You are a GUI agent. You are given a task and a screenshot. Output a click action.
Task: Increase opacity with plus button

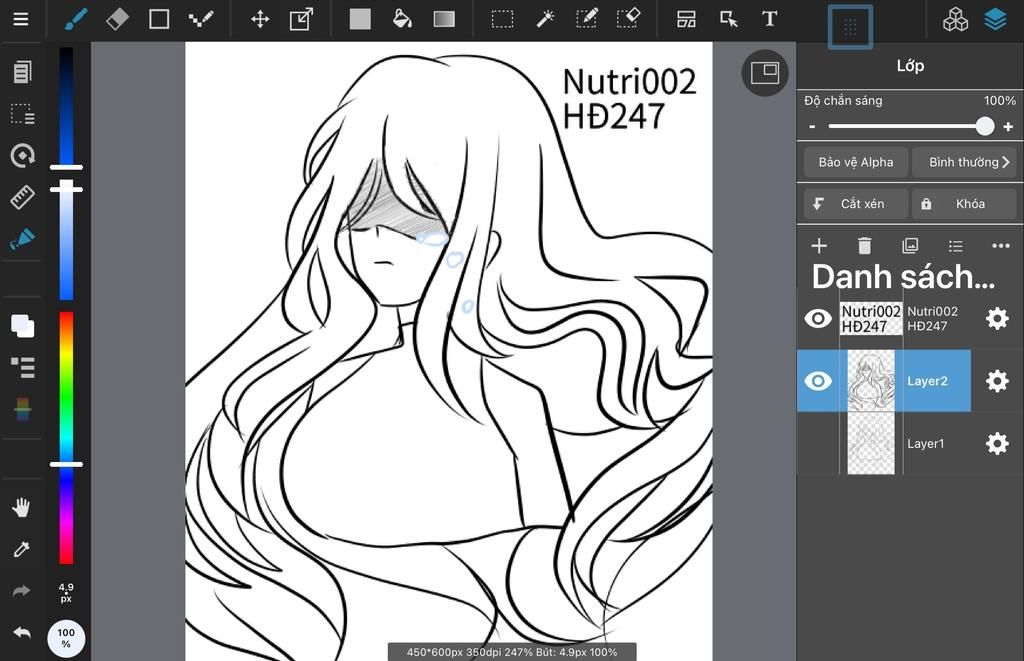click(1008, 127)
